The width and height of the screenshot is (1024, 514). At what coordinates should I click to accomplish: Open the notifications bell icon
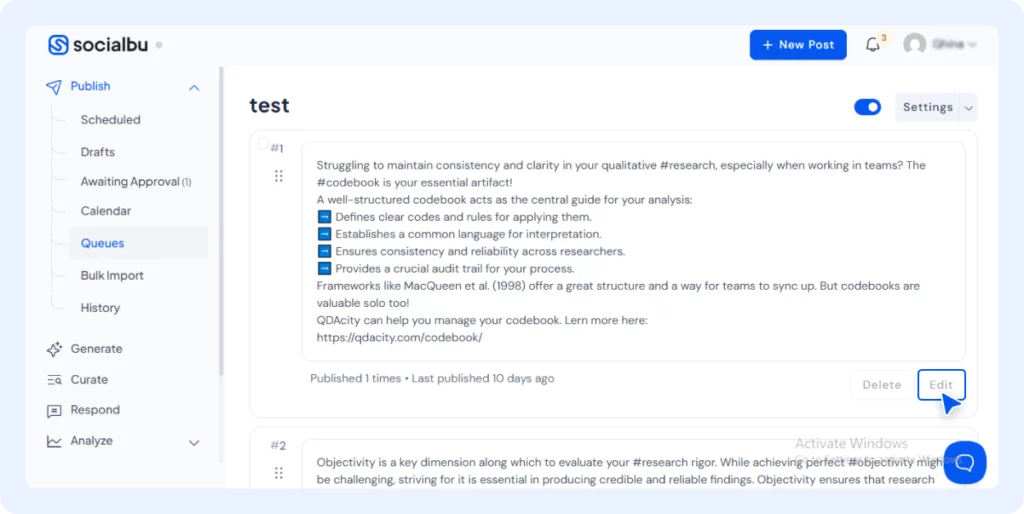pos(872,44)
